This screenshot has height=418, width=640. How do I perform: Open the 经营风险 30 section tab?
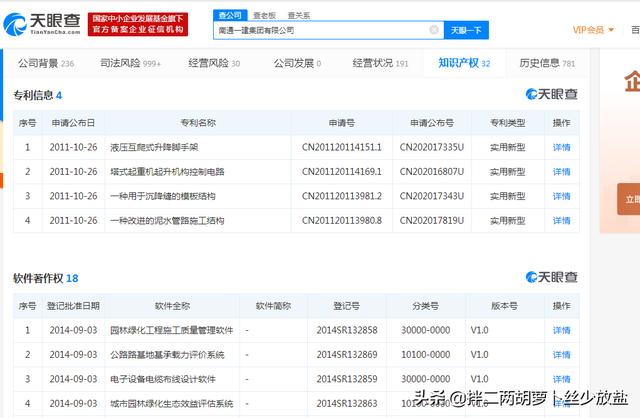point(214,63)
